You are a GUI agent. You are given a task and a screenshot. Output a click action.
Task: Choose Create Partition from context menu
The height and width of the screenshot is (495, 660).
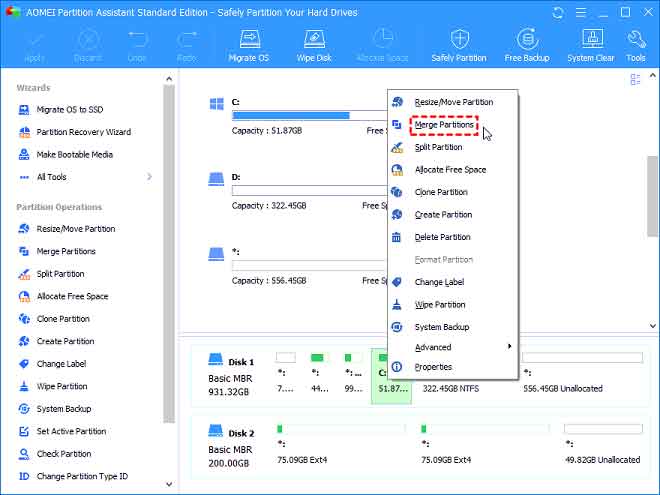coord(453,215)
